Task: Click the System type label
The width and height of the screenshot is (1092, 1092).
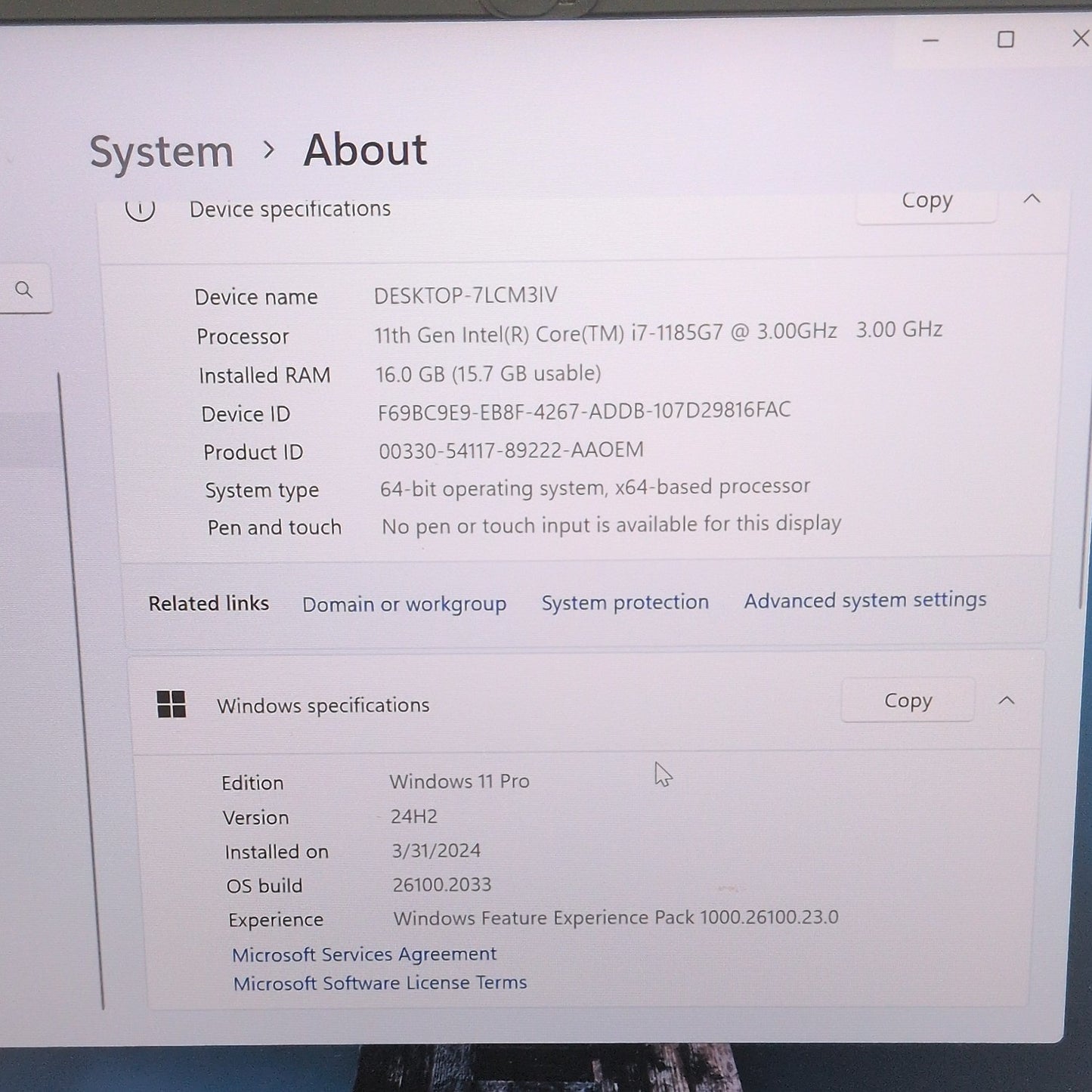Action: [x=262, y=490]
